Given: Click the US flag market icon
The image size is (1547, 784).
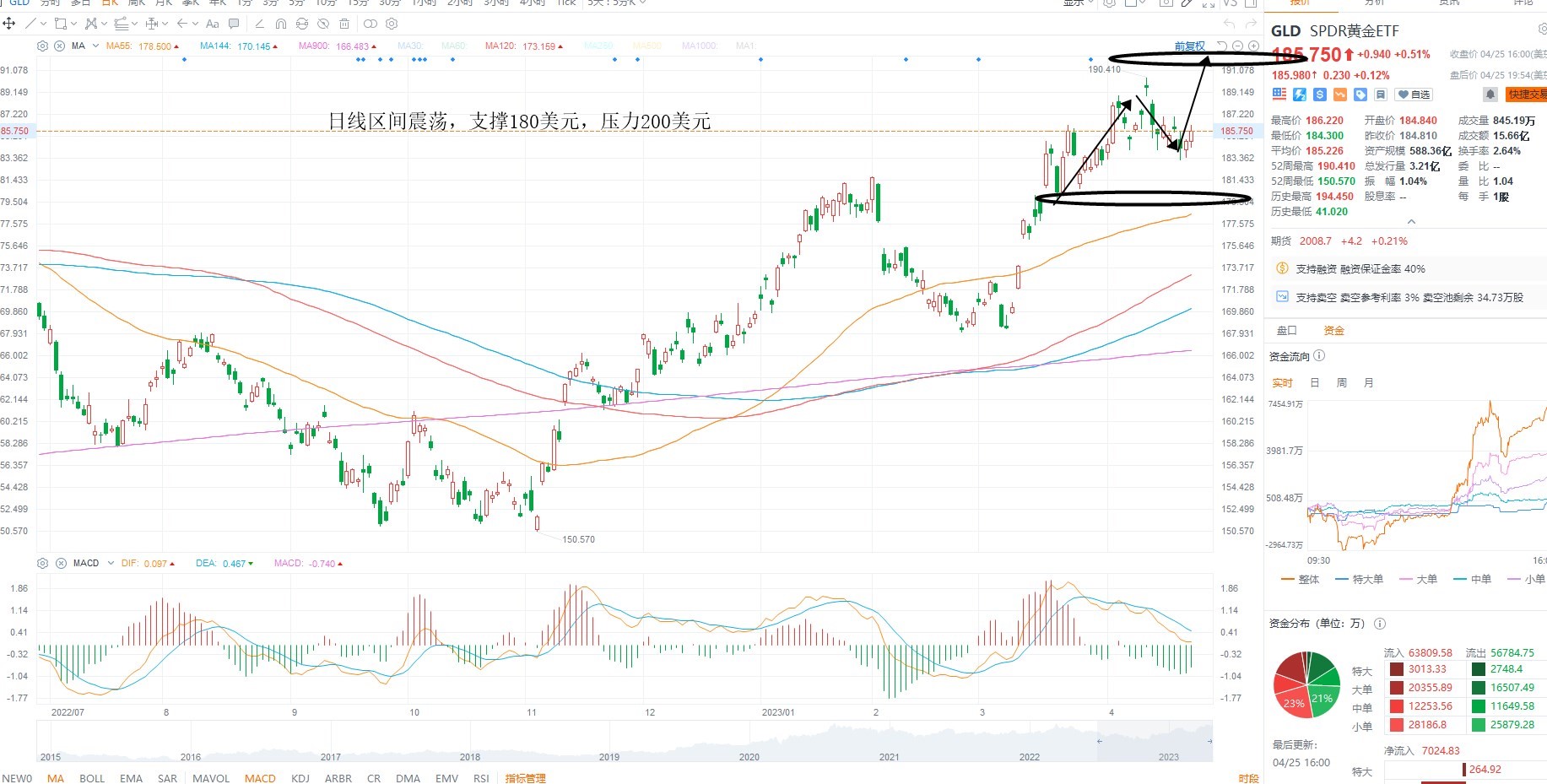Looking at the screenshot, I should click(x=1279, y=95).
